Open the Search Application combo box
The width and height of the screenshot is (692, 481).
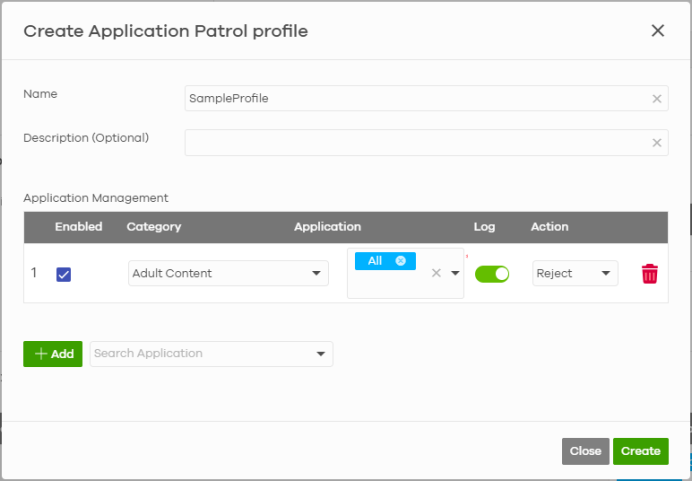coord(210,354)
